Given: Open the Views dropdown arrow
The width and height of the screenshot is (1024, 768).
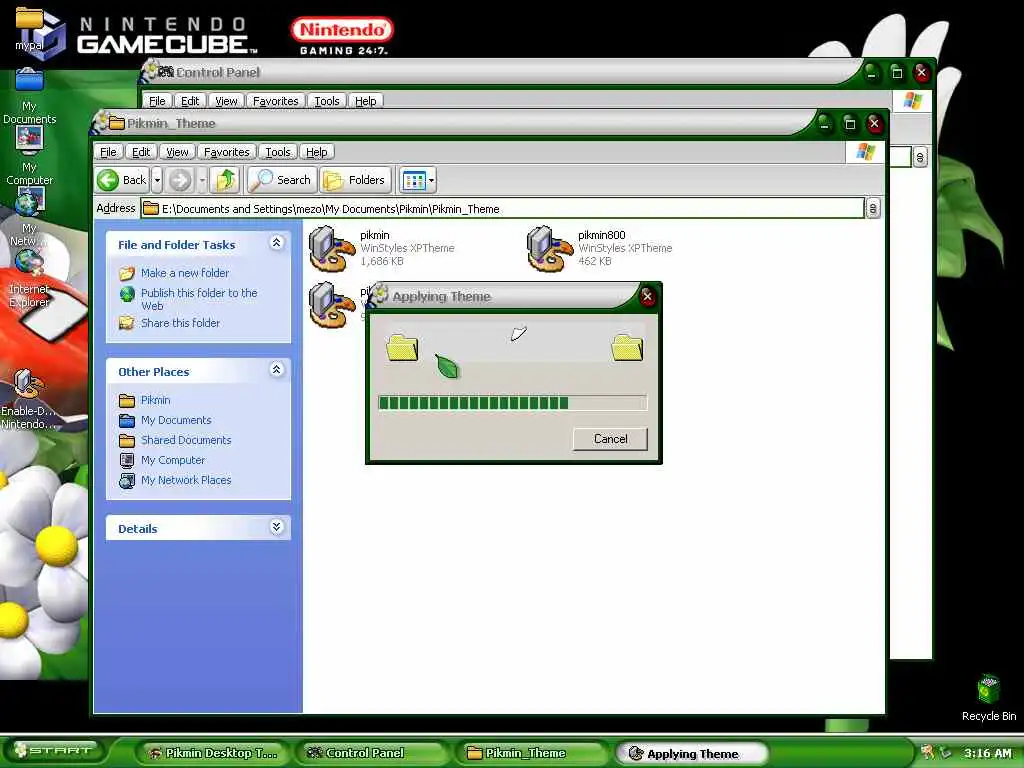Looking at the screenshot, I should 432,180.
